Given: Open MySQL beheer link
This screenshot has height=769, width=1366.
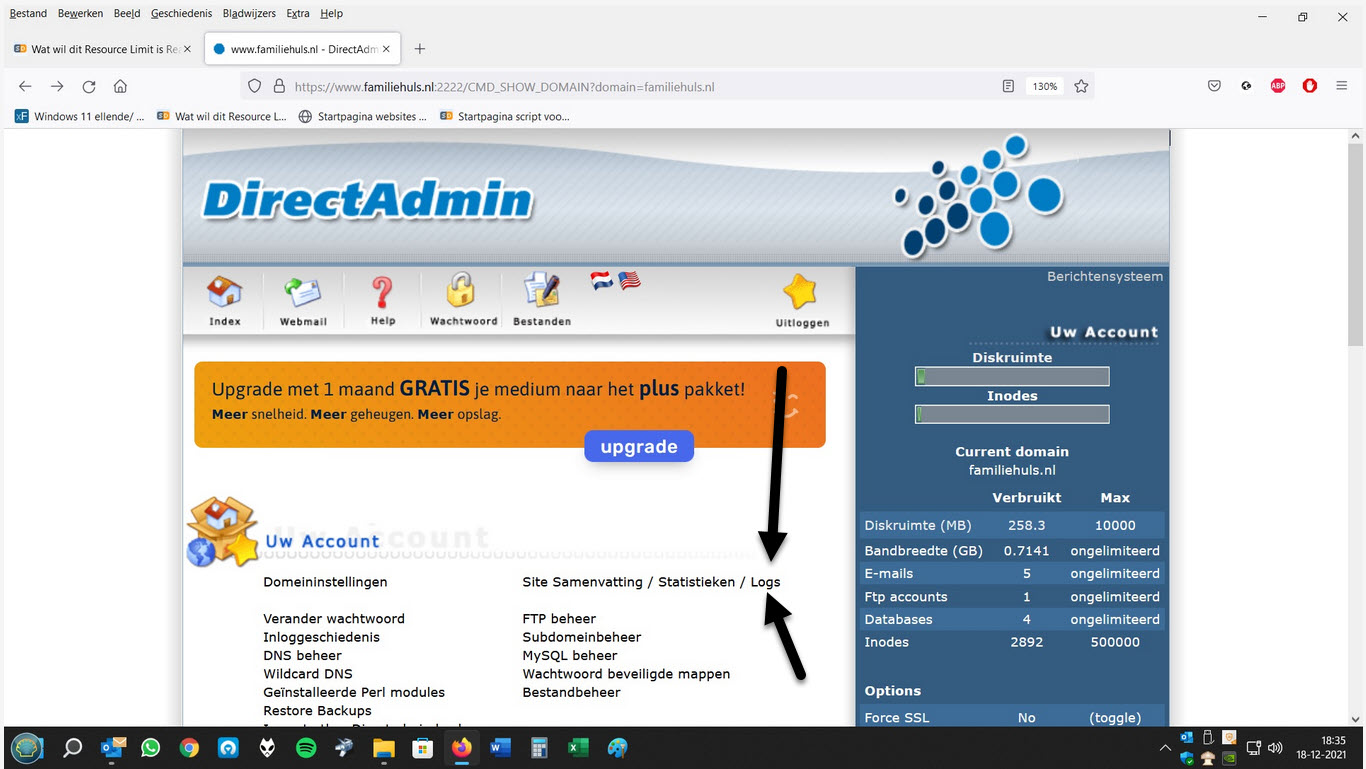Looking at the screenshot, I should click(570, 656).
